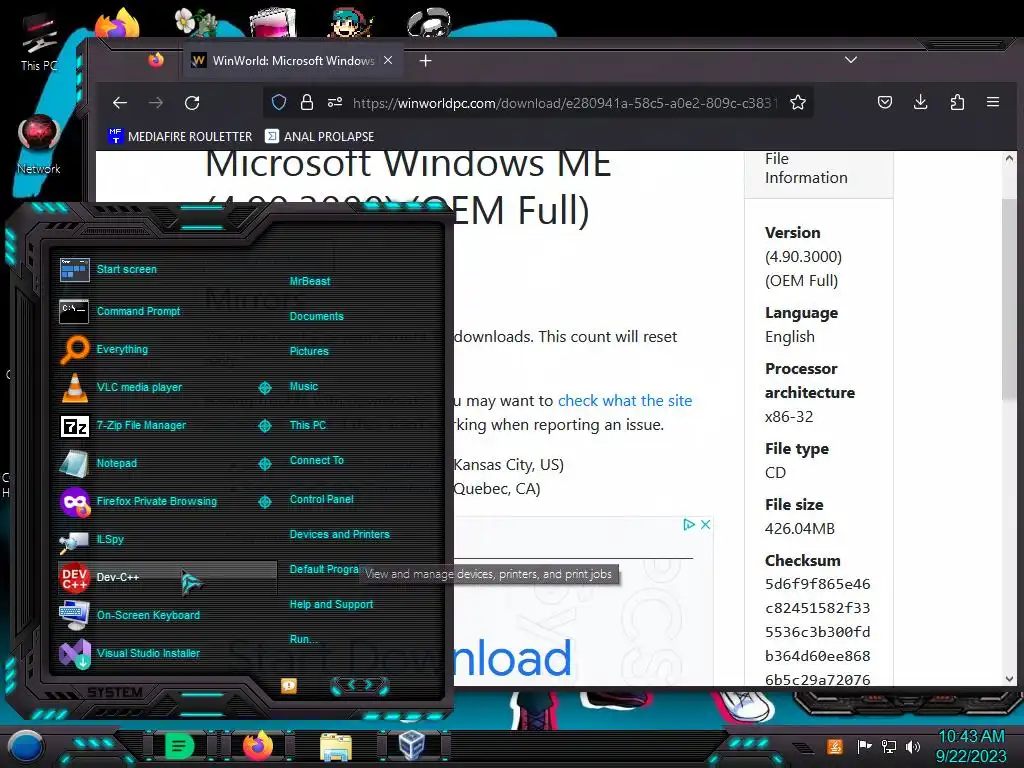Open This PC in start menu list
Image resolution: width=1024 pixels, height=768 pixels.
pyautogui.click(x=308, y=425)
